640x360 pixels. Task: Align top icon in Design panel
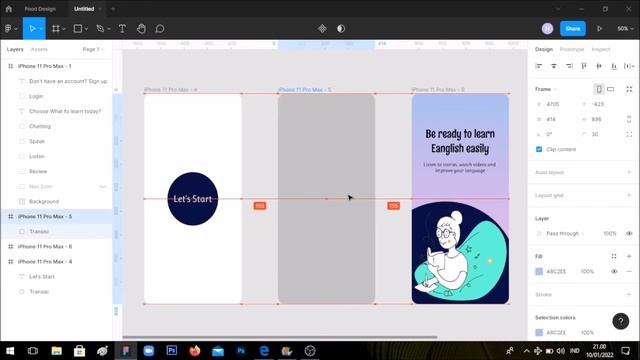pos(584,66)
